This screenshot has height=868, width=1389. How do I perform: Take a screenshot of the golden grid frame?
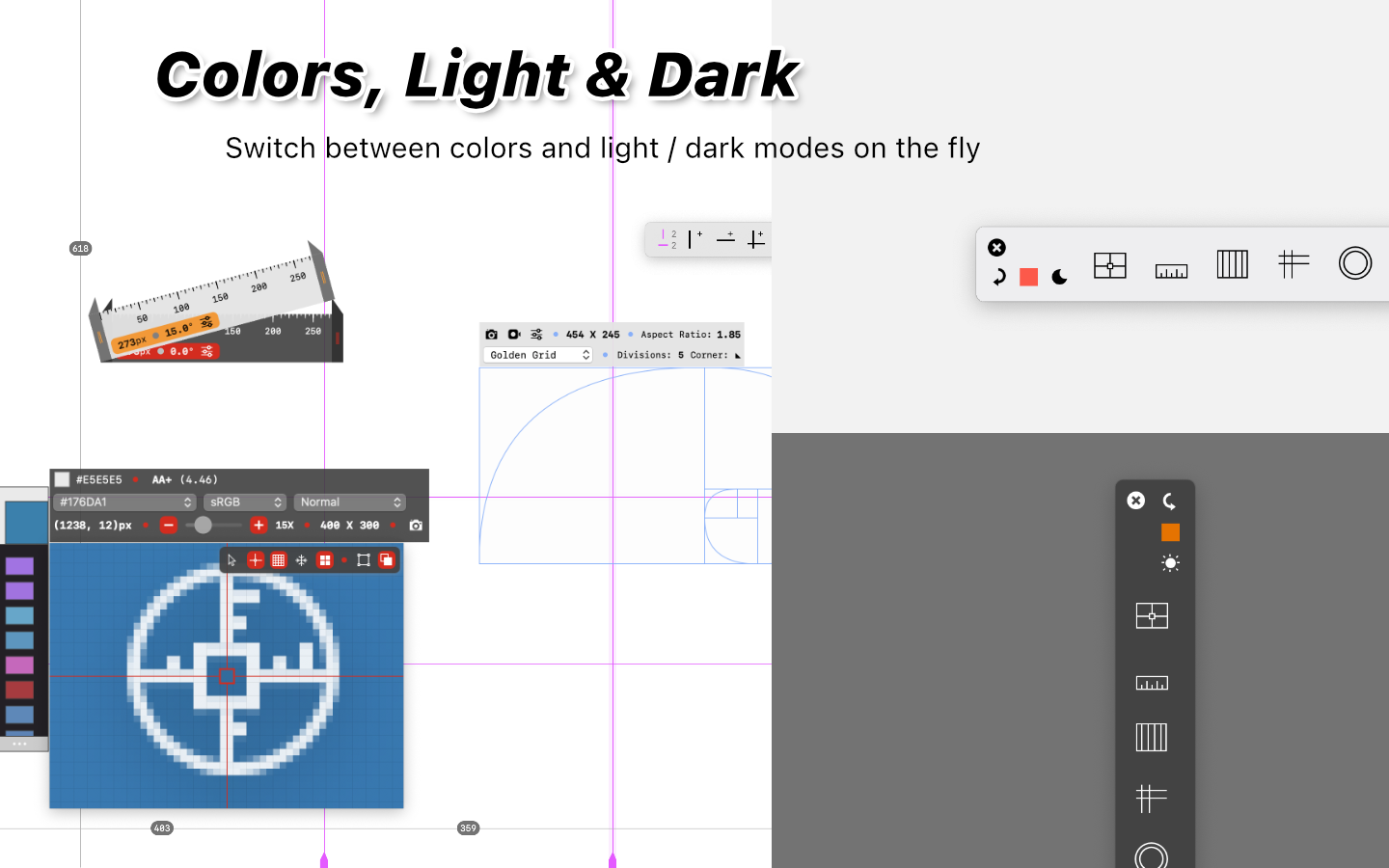click(491, 335)
